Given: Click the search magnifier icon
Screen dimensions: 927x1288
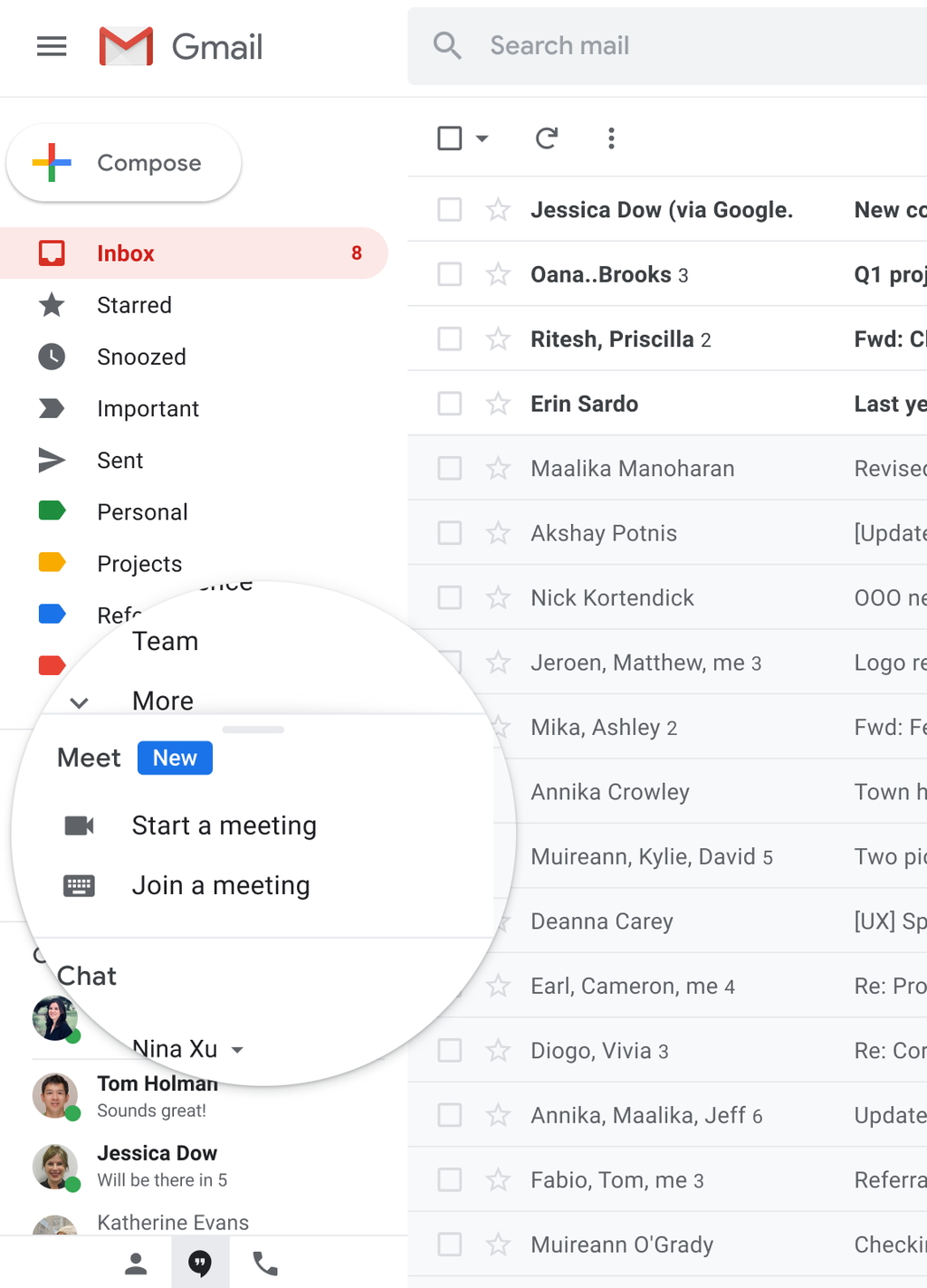Looking at the screenshot, I should (447, 45).
